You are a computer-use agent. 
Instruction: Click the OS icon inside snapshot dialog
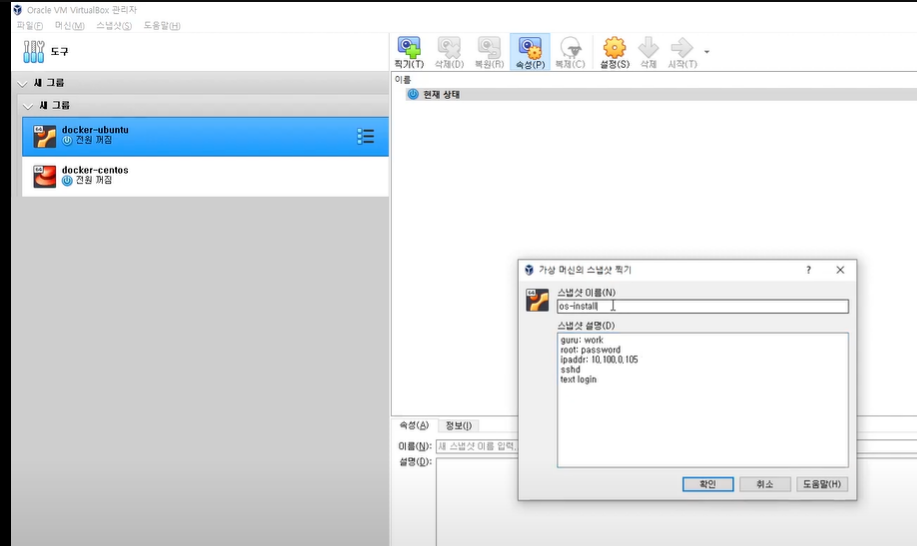(537, 300)
